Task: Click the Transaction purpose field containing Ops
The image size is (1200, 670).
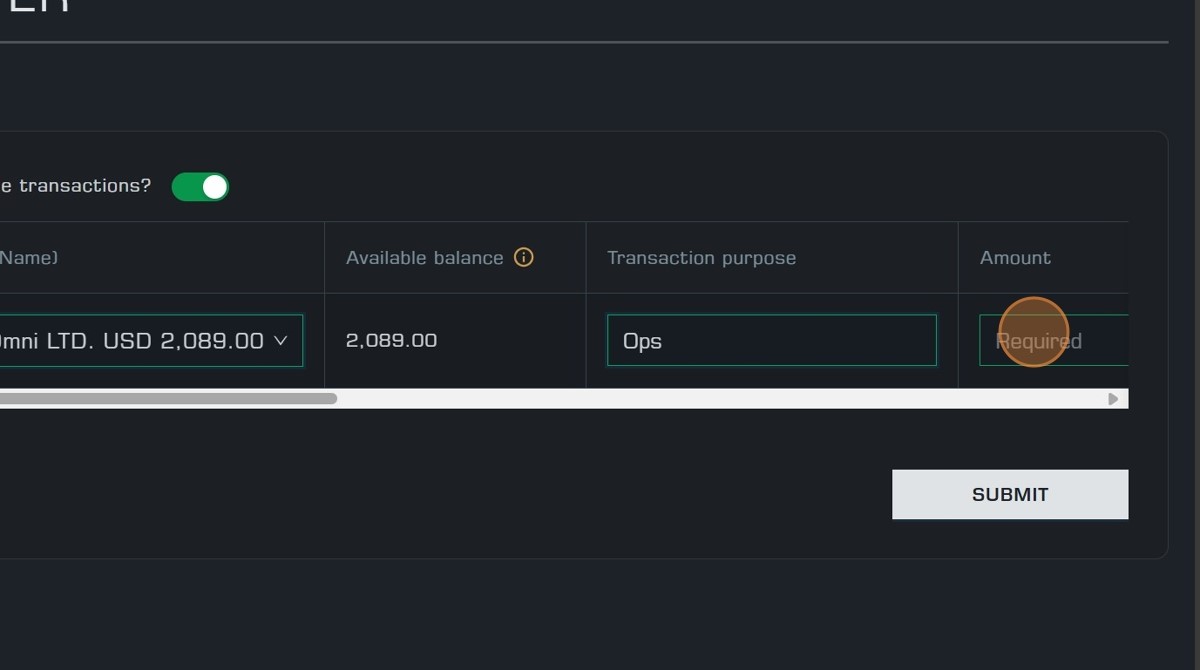Action: [x=771, y=341]
